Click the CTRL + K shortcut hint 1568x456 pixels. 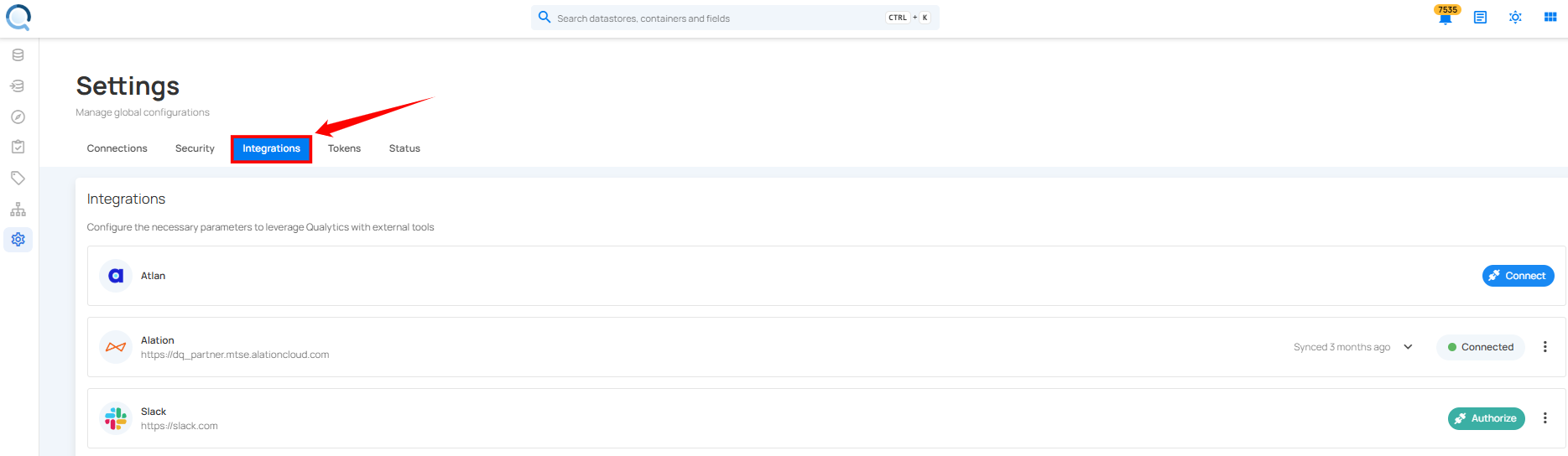click(x=909, y=18)
